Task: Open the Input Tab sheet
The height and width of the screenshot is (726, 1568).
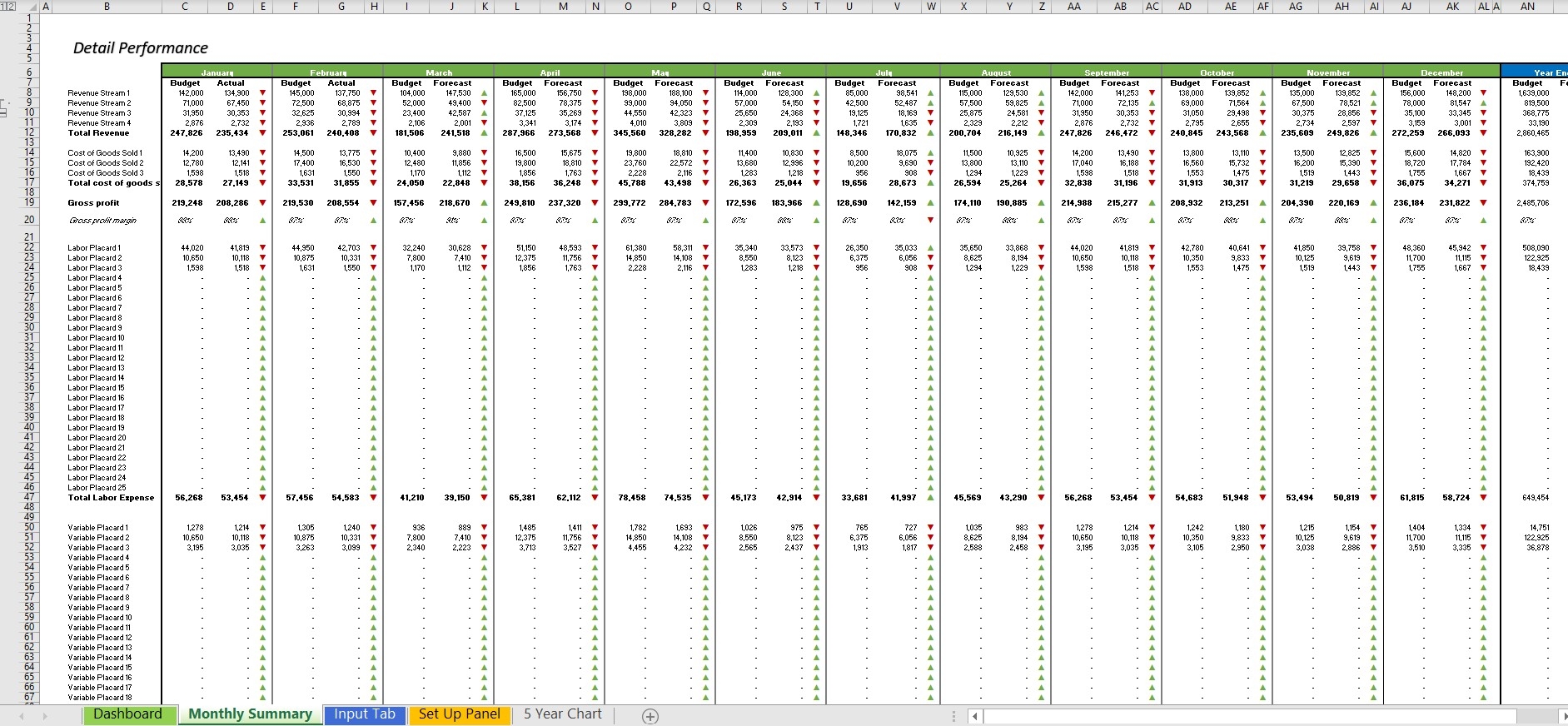Action: tap(364, 714)
